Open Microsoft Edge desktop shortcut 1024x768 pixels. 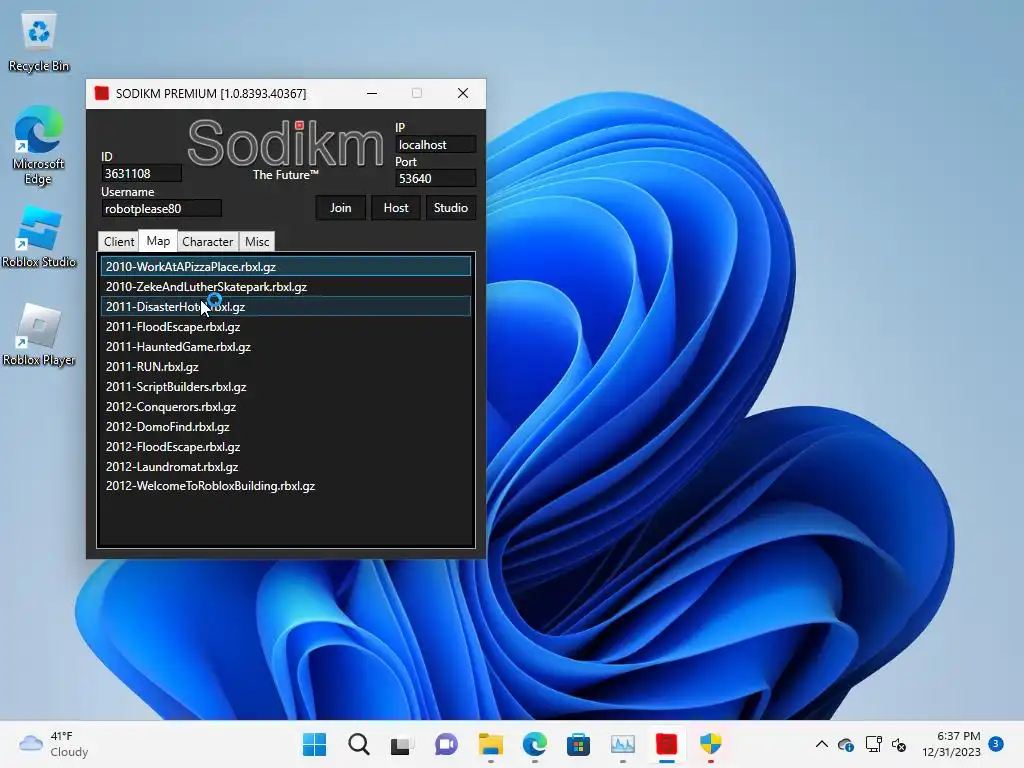click(x=38, y=145)
